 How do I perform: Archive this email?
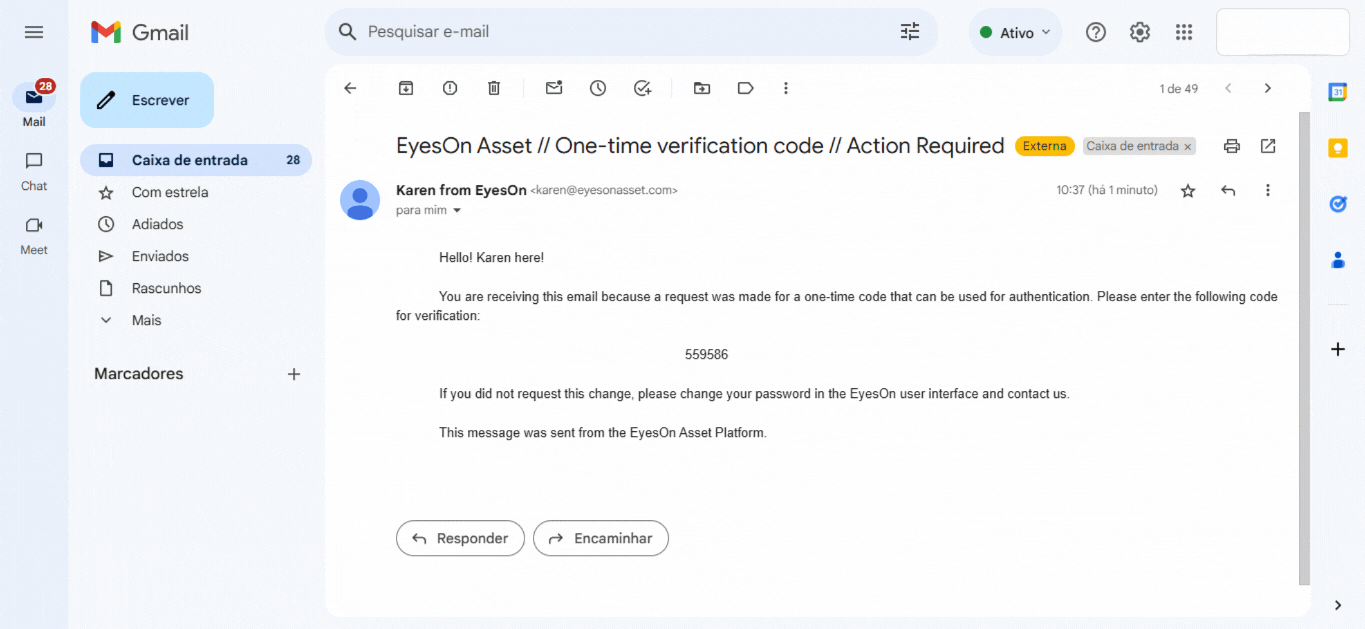(406, 88)
